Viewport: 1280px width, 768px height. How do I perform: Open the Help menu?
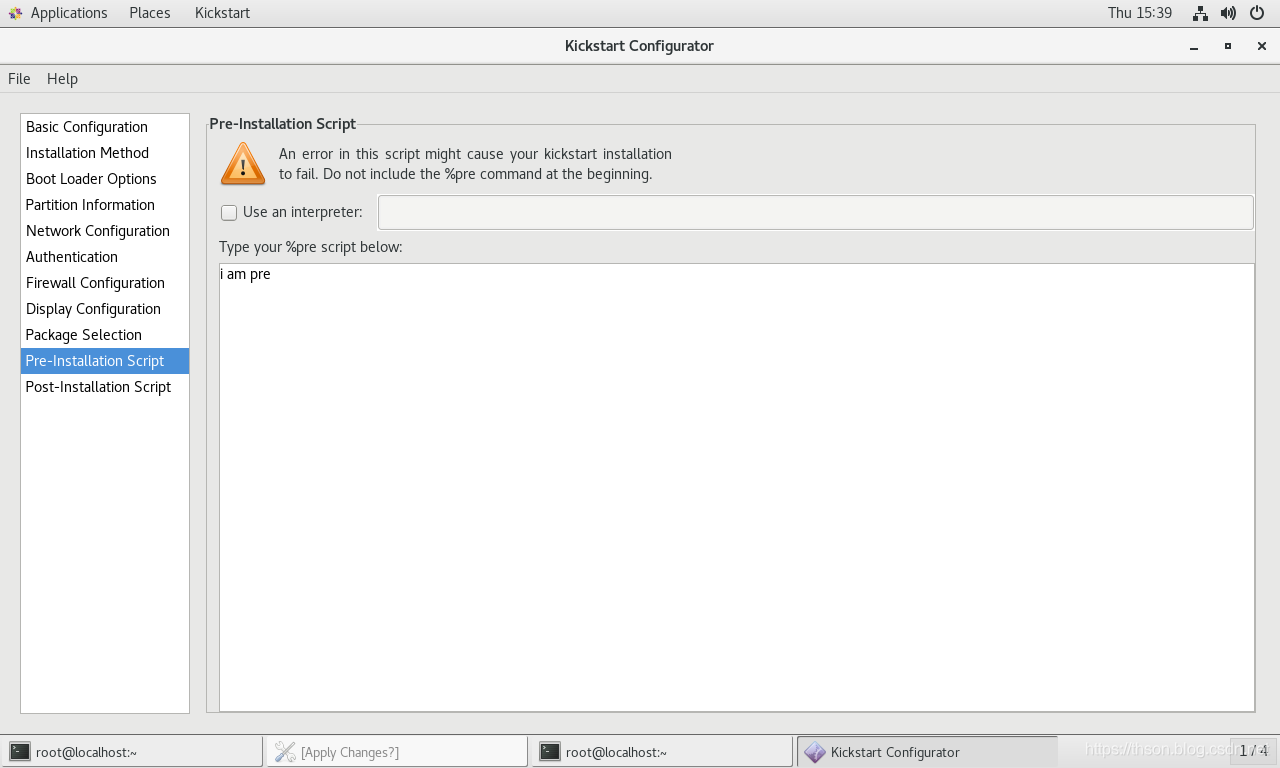click(x=62, y=79)
